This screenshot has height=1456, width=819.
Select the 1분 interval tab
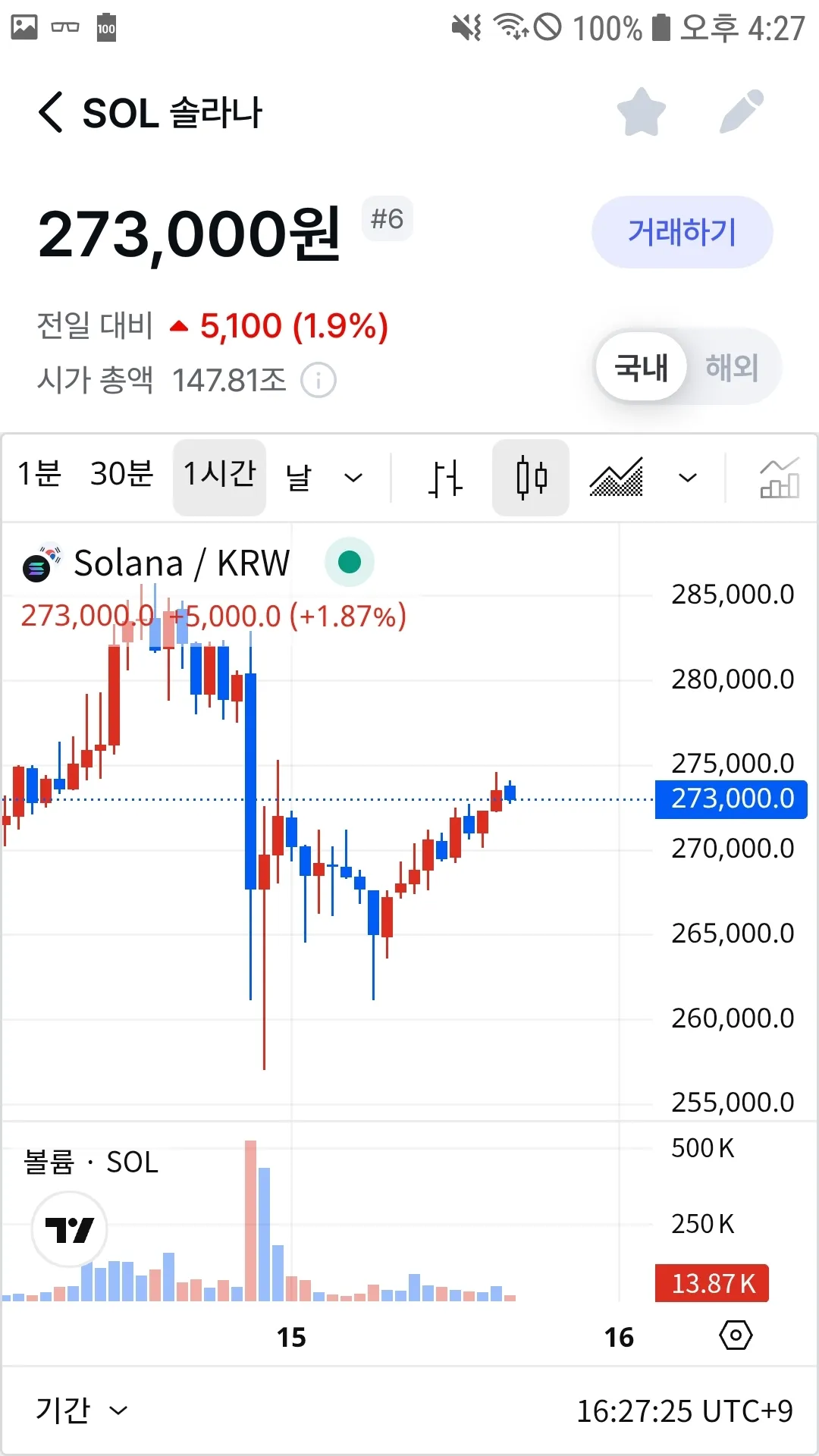[39, 474]
